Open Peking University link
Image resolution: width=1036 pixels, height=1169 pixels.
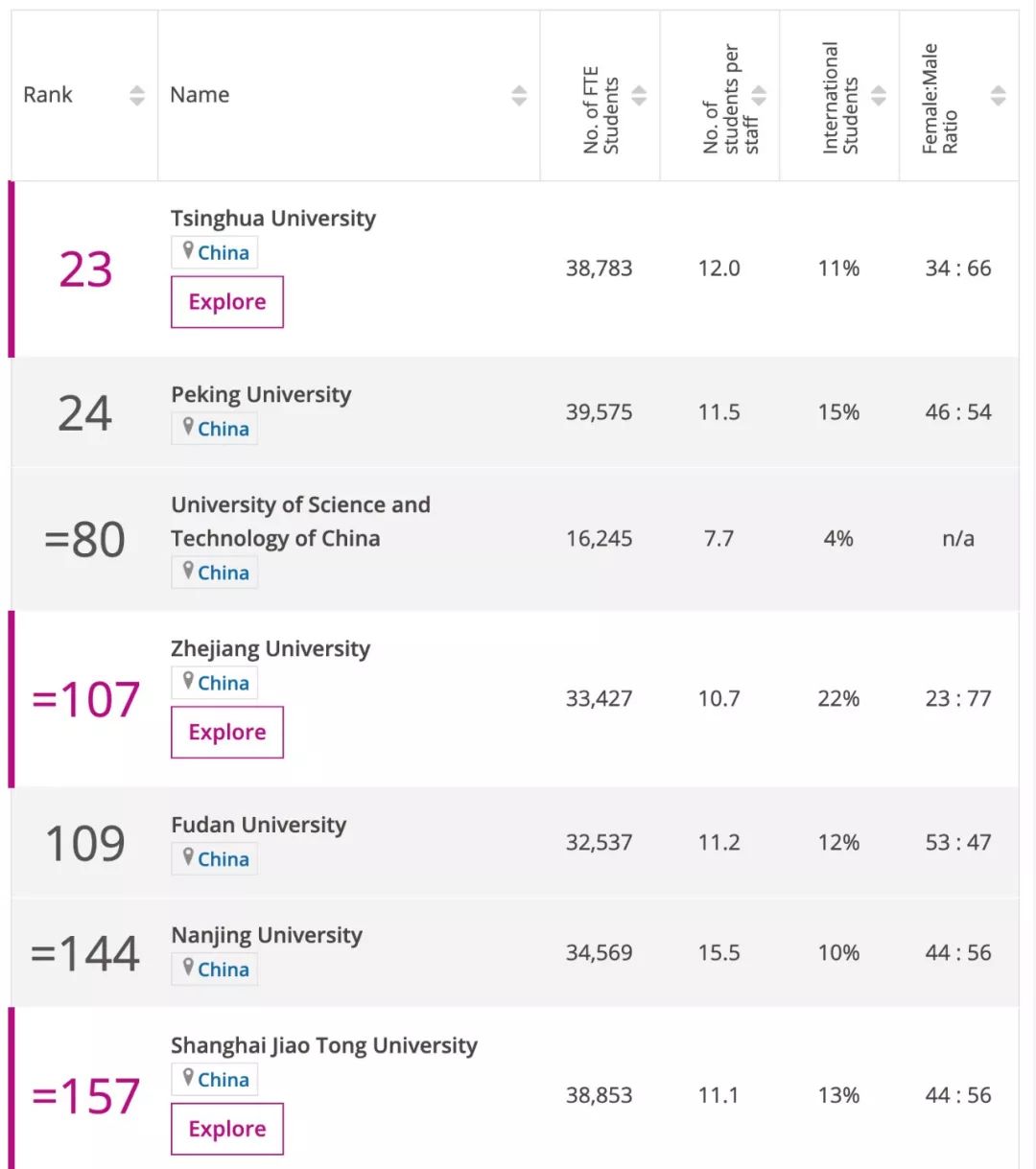[261, 394]
